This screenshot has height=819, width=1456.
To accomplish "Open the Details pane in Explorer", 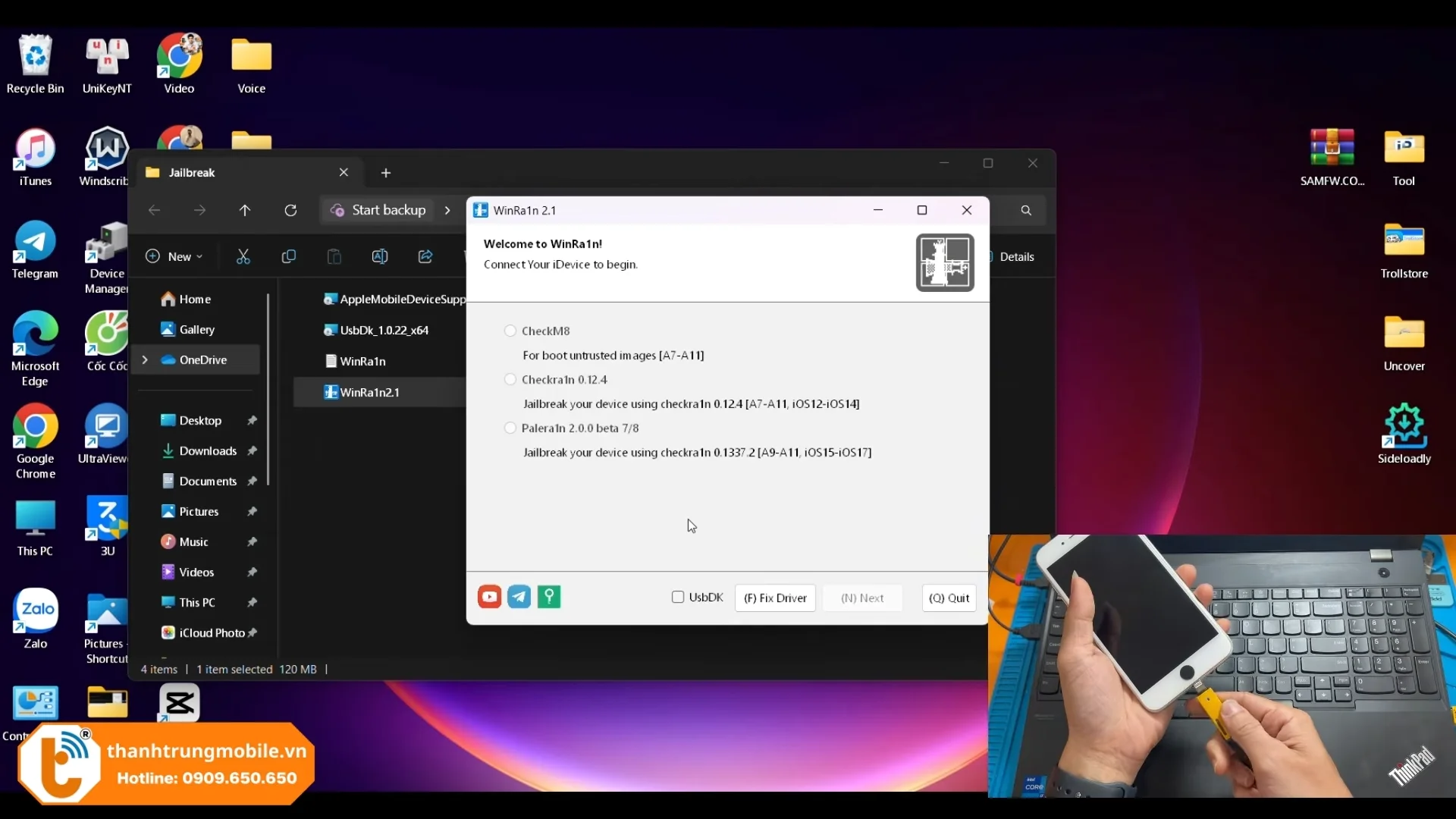I will 1012,256.
